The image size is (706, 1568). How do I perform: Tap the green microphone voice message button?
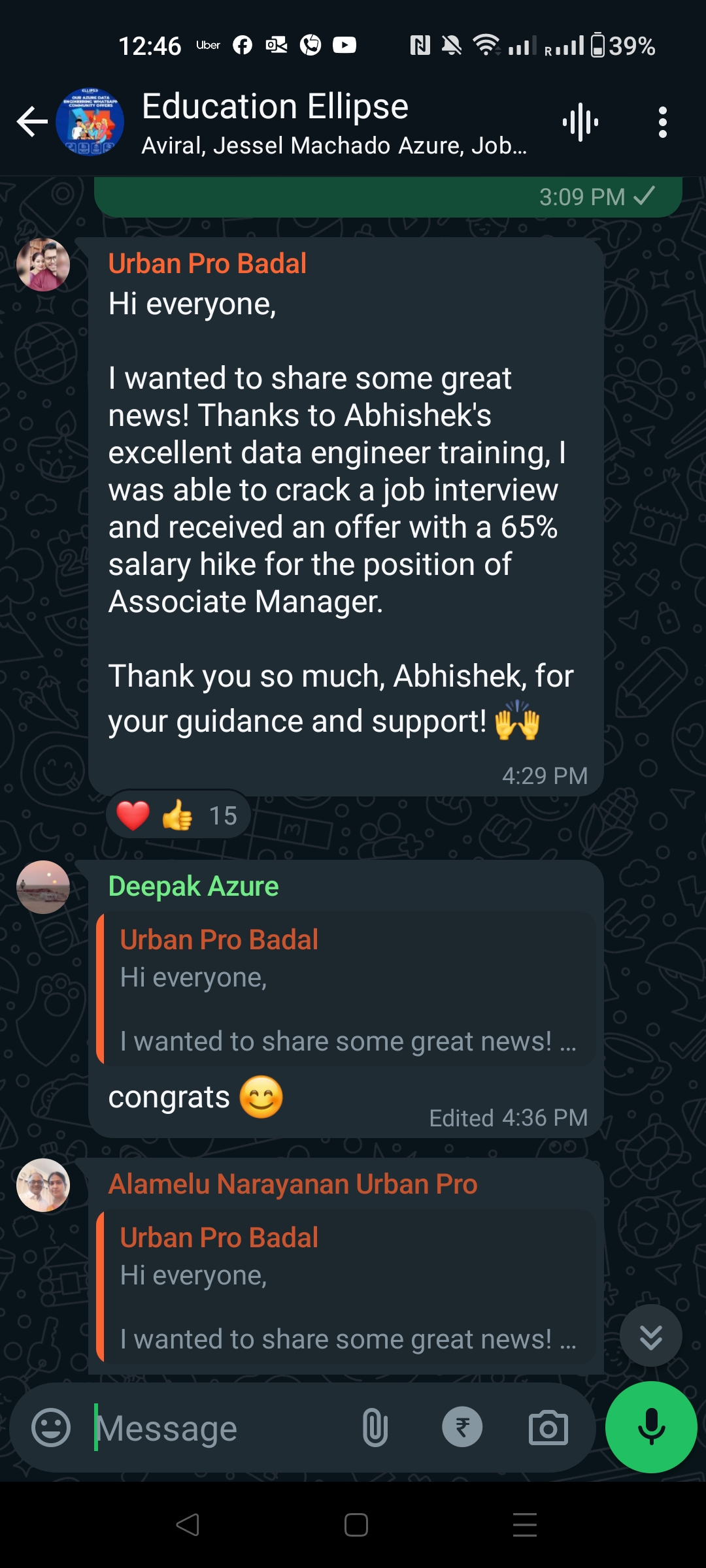(651, 1428)
